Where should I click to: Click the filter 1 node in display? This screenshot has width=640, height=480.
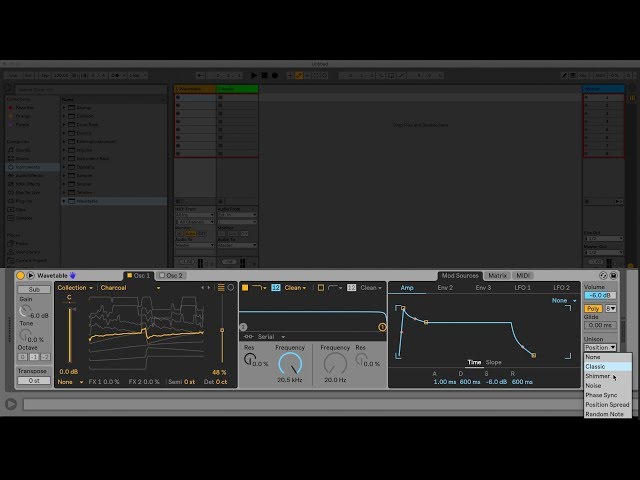pos(382,327)
